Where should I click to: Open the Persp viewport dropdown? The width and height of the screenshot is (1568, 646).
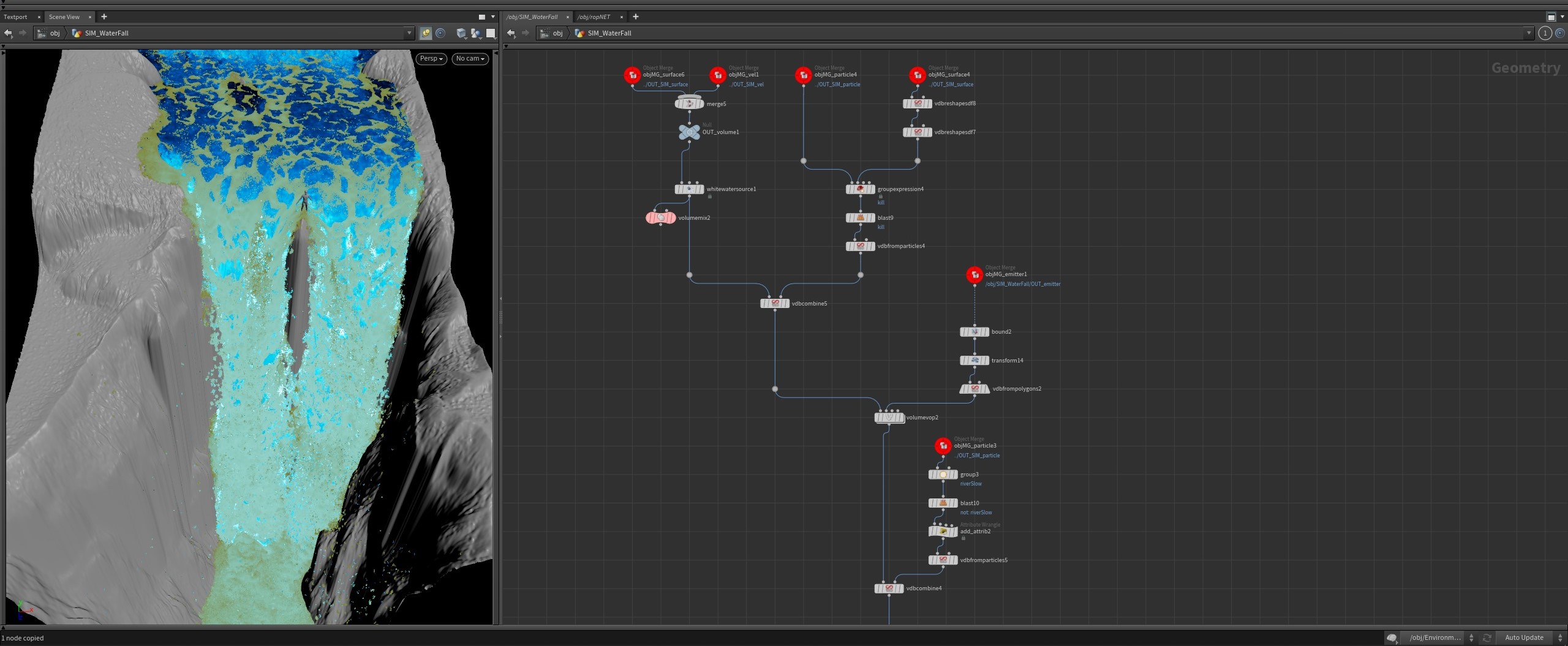click(x=431, y=59)
